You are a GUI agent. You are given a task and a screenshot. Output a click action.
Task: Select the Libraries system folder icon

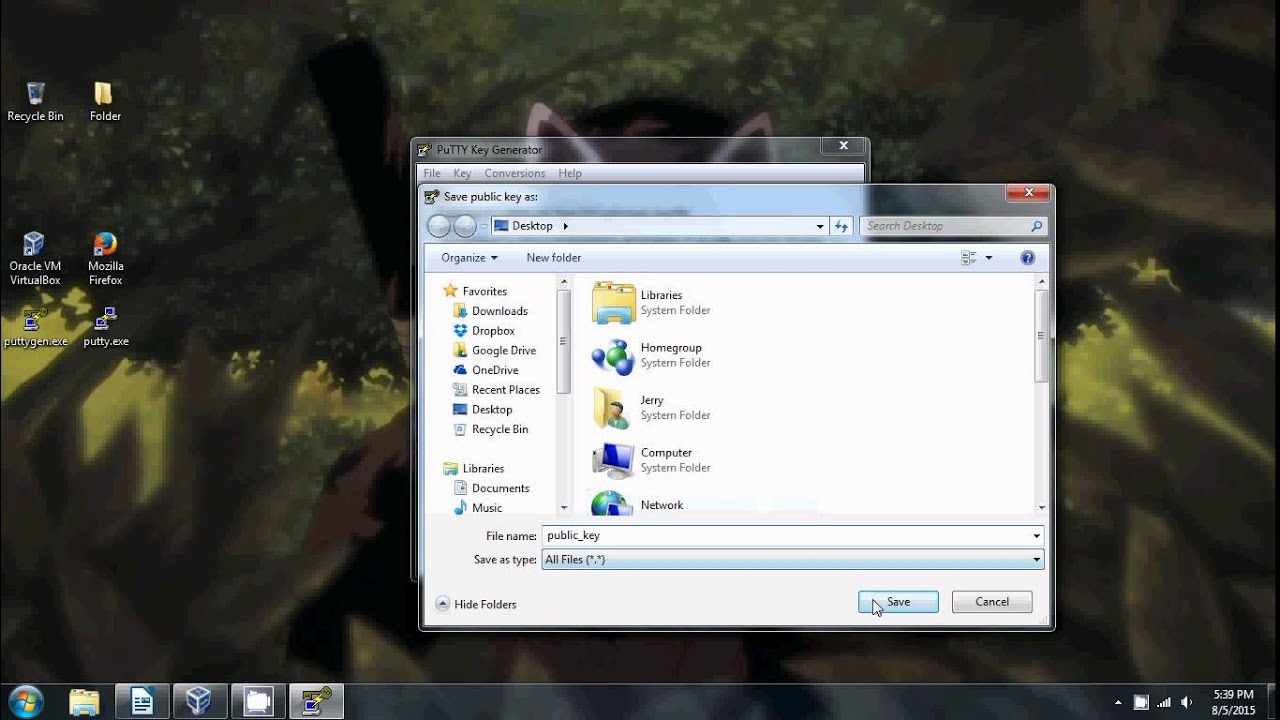point(614,303)
